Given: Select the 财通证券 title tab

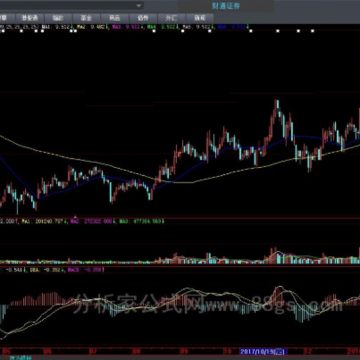Looking at the screenshot, I should [x=226, y=6].
